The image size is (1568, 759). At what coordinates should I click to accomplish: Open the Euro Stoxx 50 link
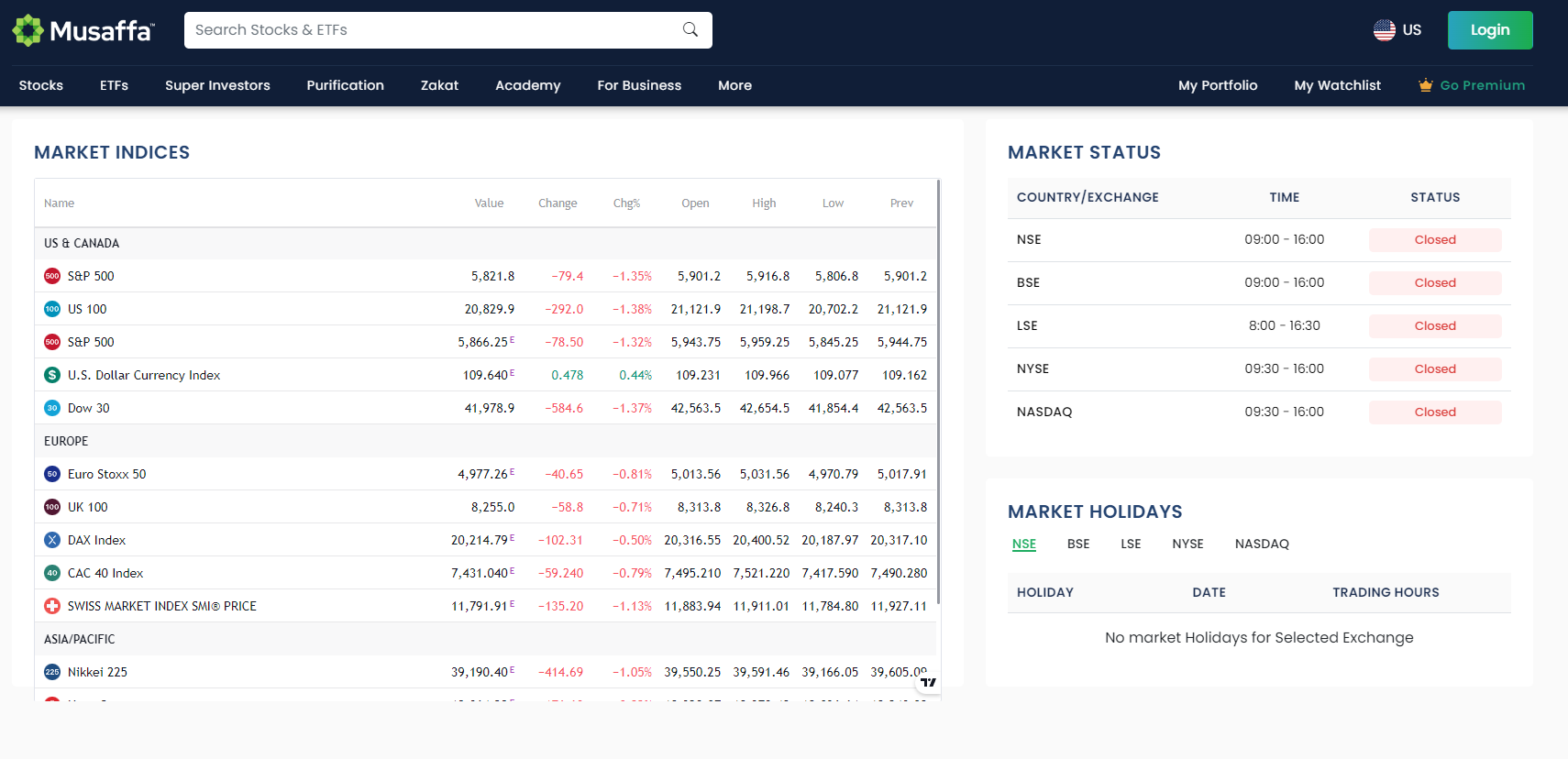[x=106, y=474]
